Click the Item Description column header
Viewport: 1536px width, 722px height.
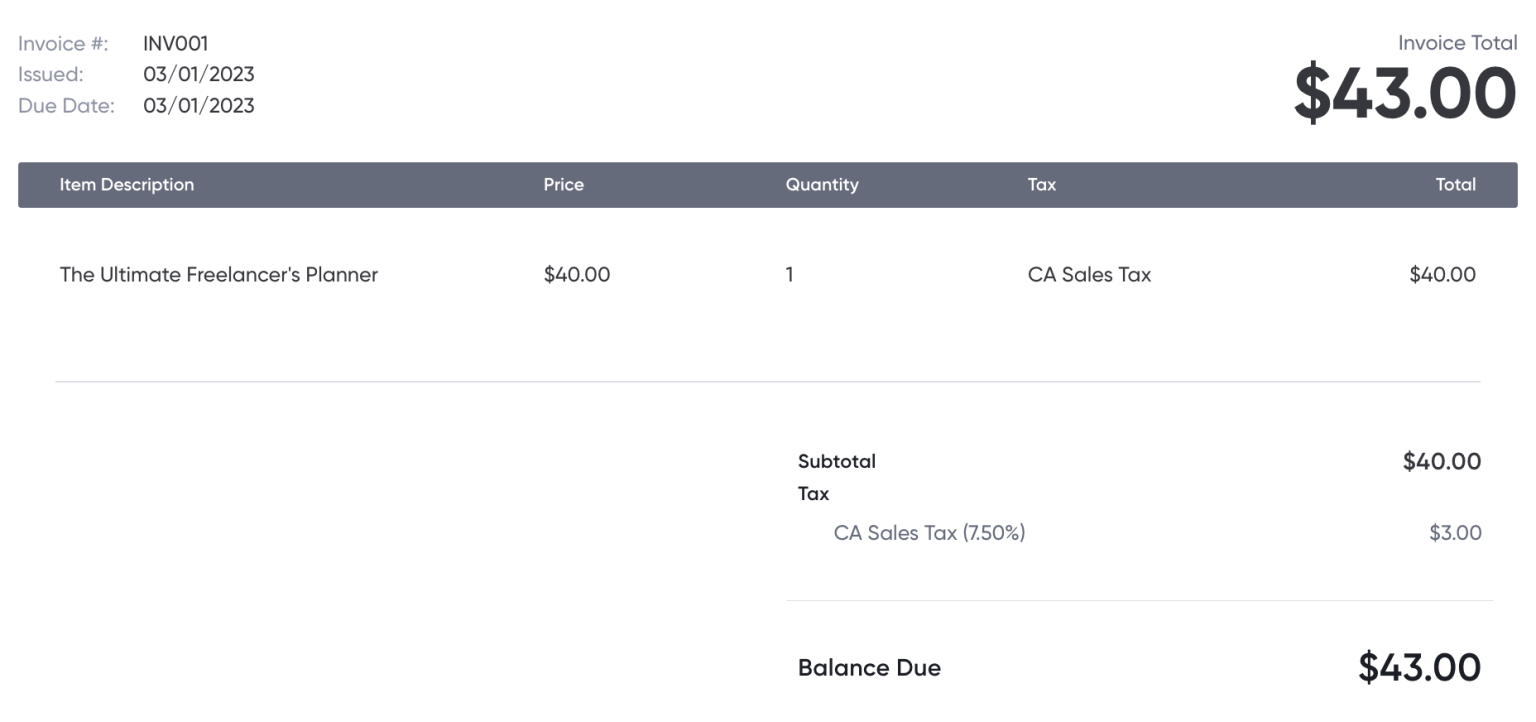pyautogui.click(x=126, y=184)
